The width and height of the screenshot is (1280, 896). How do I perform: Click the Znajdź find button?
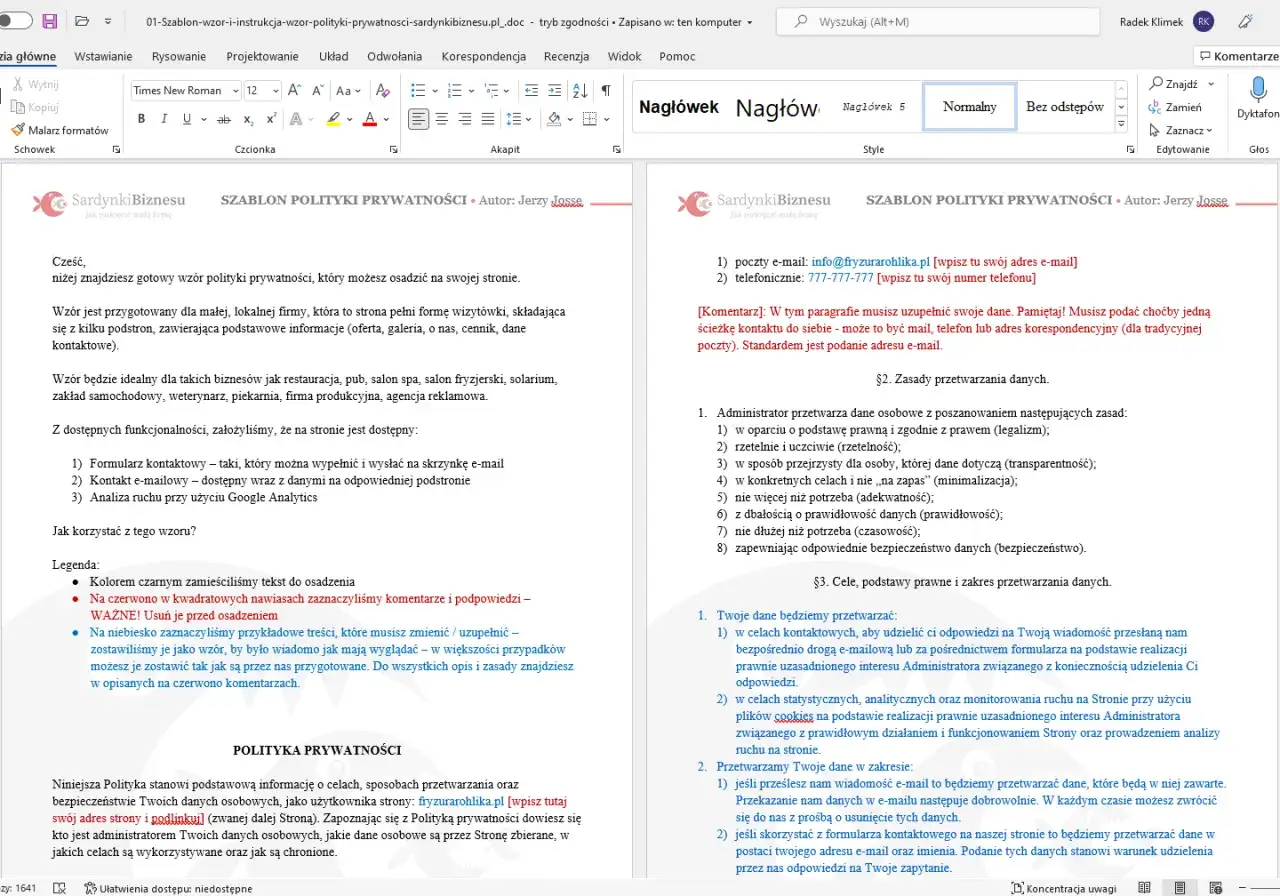pos(1174,84)
